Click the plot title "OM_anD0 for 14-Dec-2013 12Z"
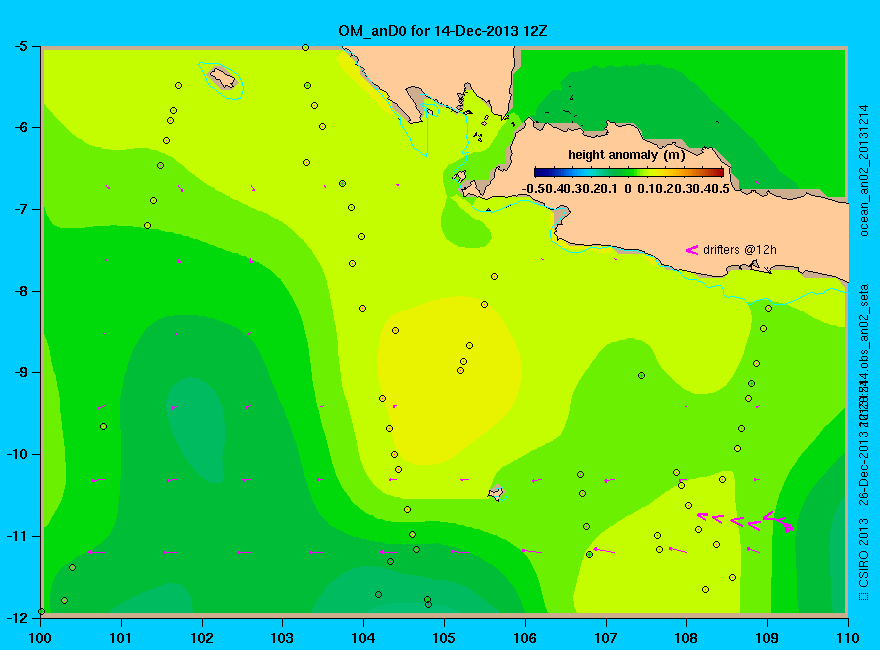Viewport: 880px width, 650px height. [442, 31]
